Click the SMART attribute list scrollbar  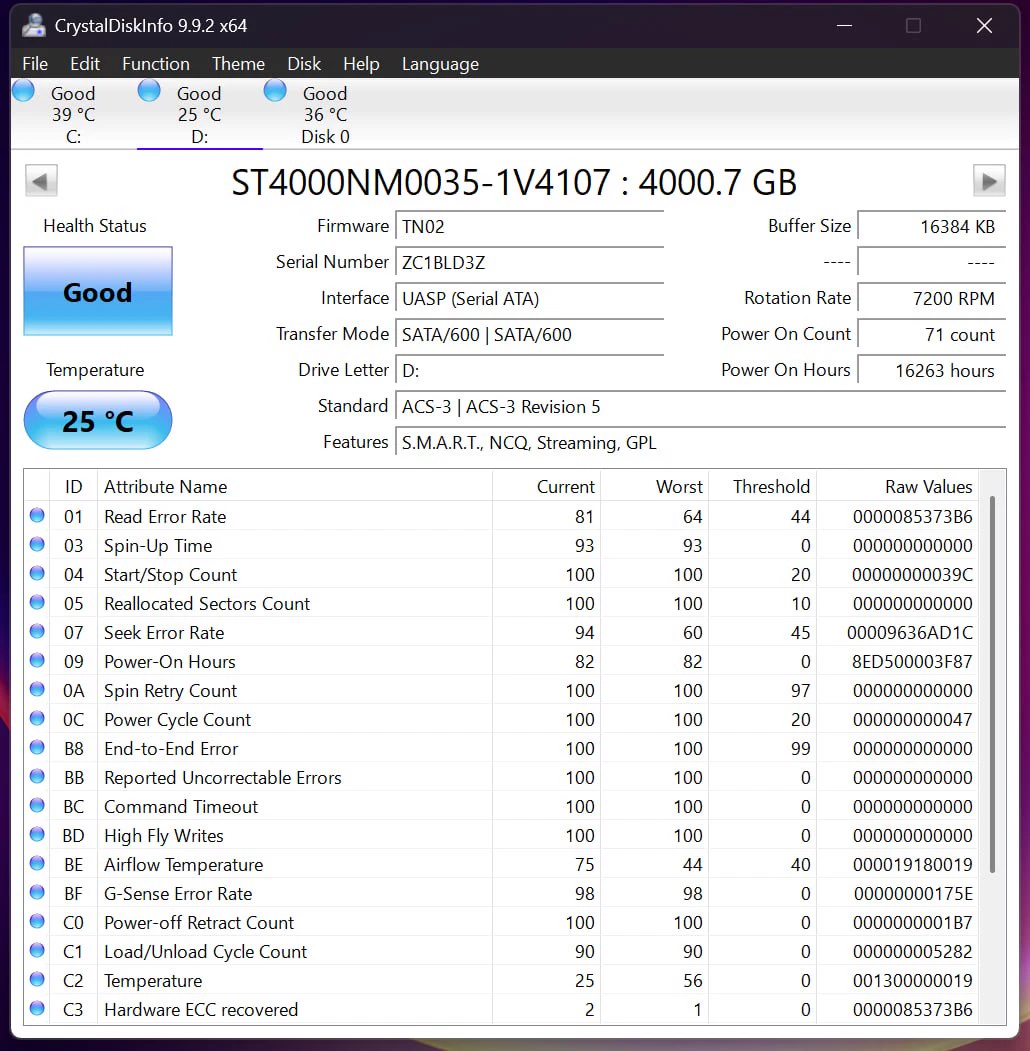tap(992, 684)
